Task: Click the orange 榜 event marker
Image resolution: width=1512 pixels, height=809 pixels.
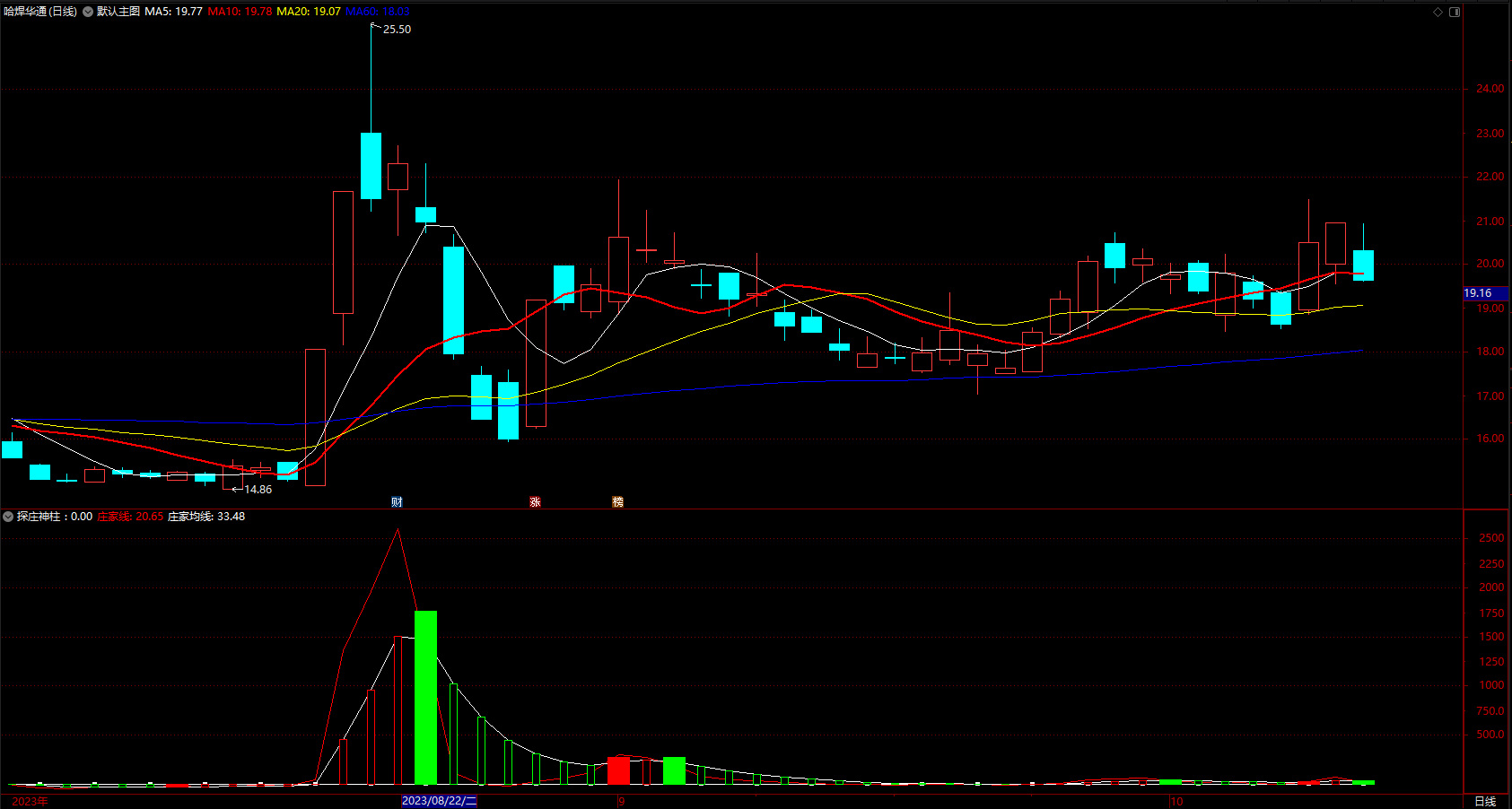Action: coord(618,502)
